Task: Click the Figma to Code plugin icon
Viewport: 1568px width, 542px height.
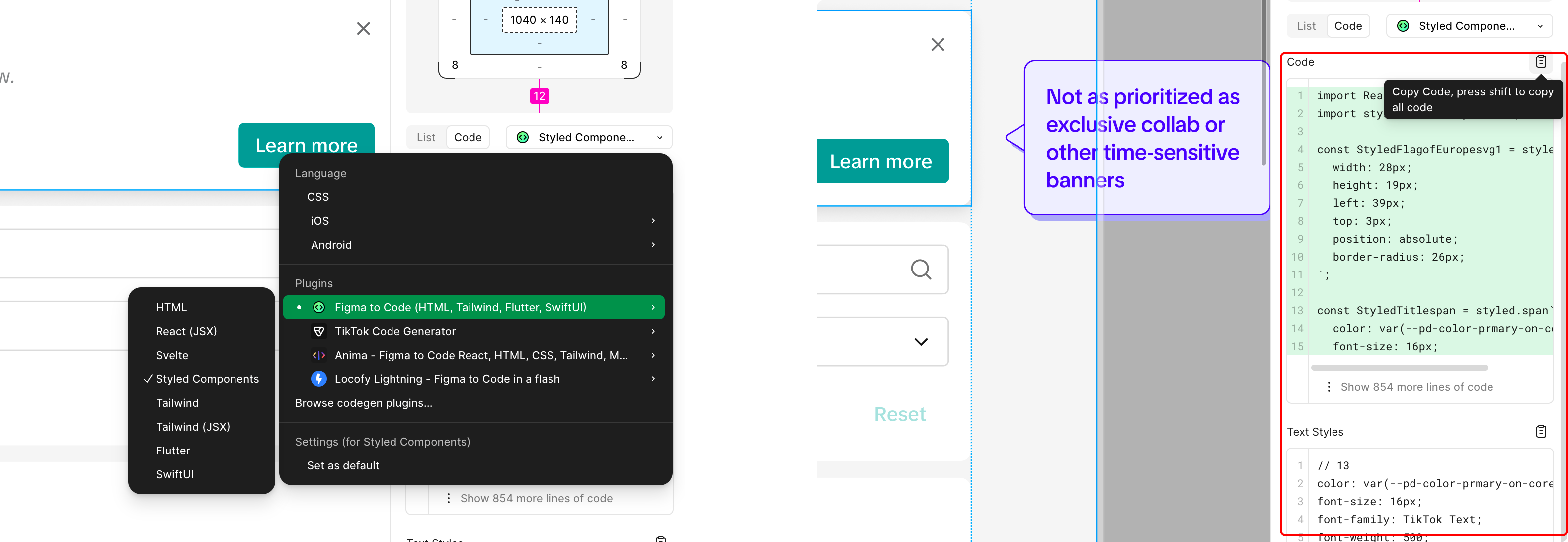Action: point(319,307)
